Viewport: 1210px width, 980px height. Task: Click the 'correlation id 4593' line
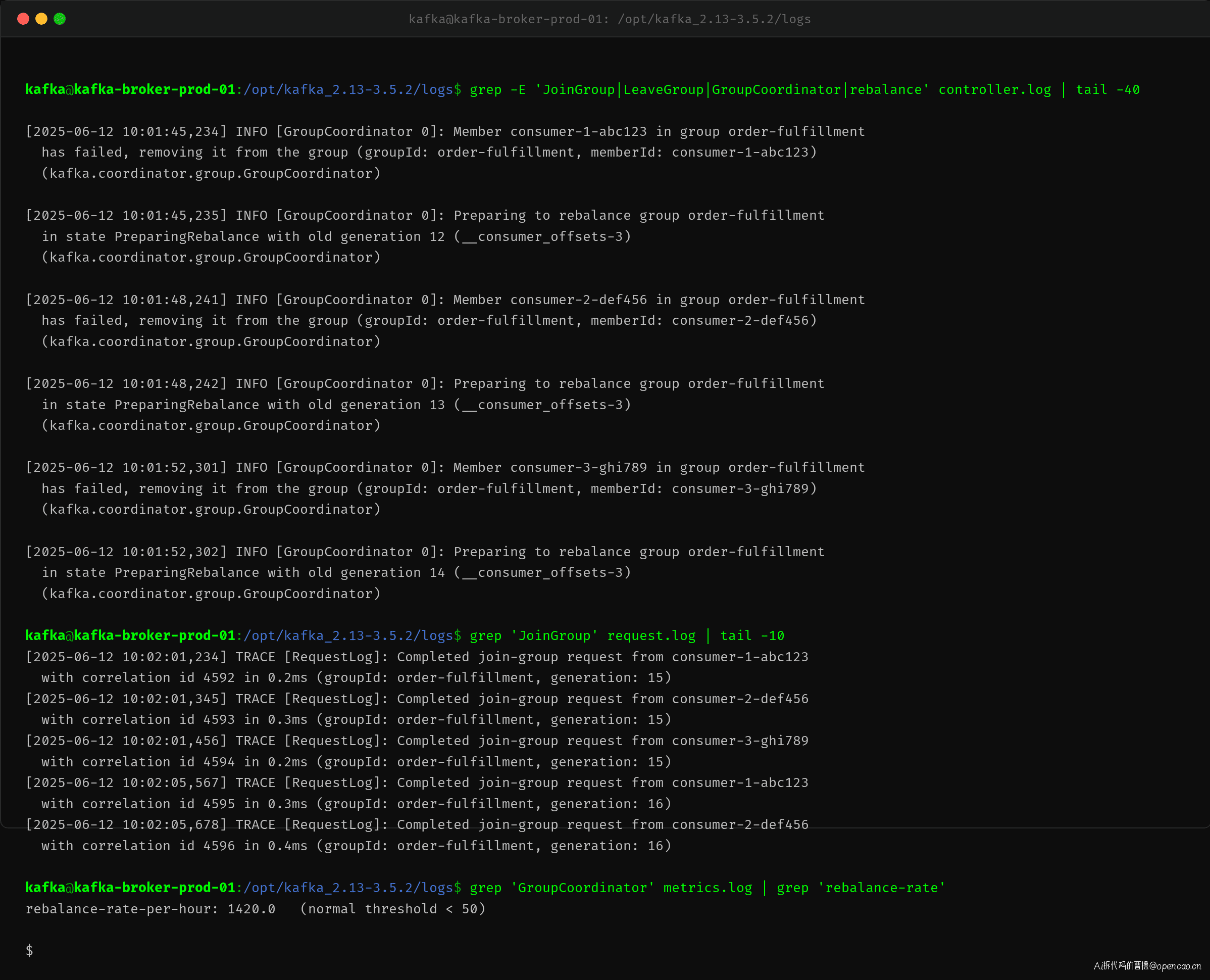coord(356,720)
